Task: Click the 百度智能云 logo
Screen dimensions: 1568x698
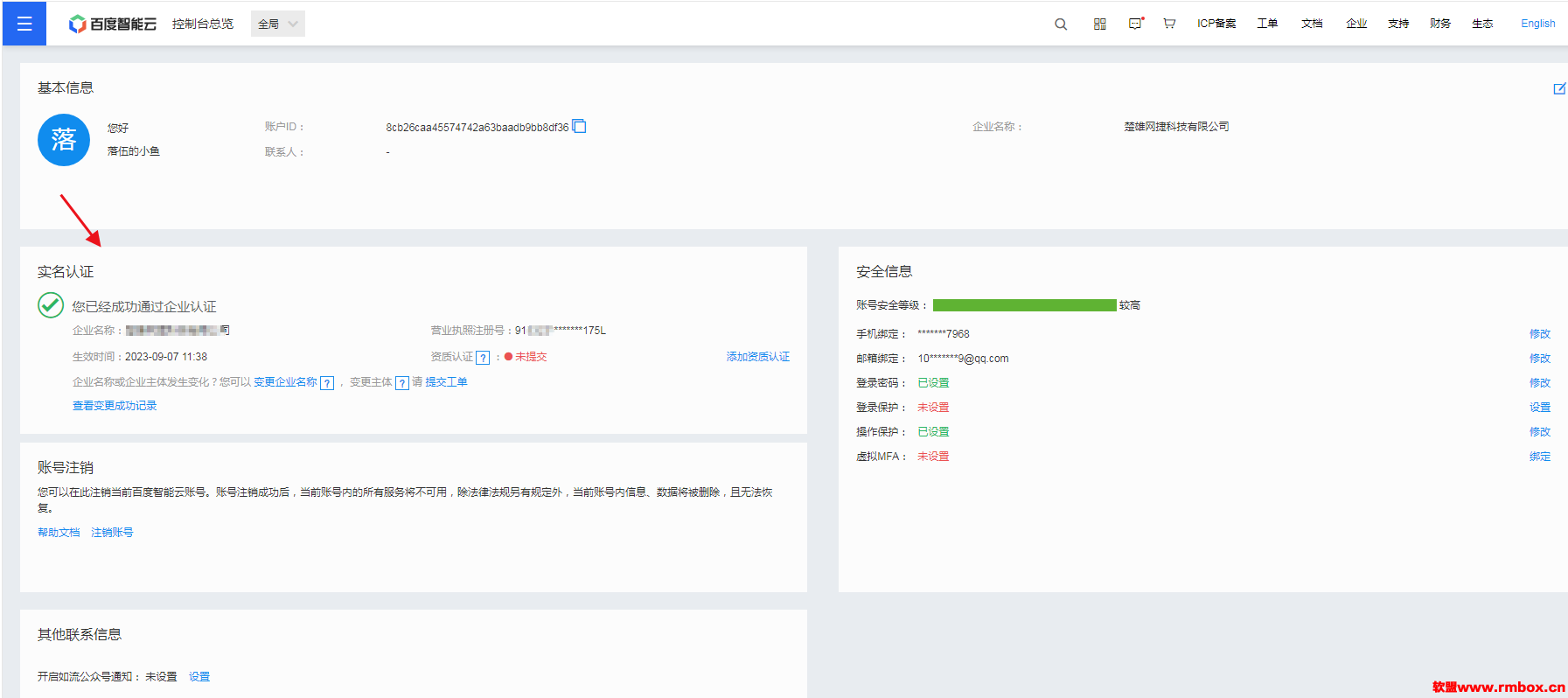Action: pos(113,24)
